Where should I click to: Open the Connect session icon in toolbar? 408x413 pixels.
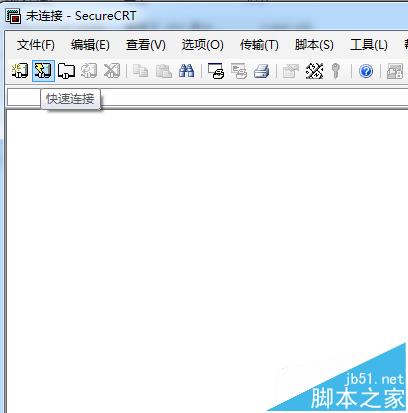[20, 71]
